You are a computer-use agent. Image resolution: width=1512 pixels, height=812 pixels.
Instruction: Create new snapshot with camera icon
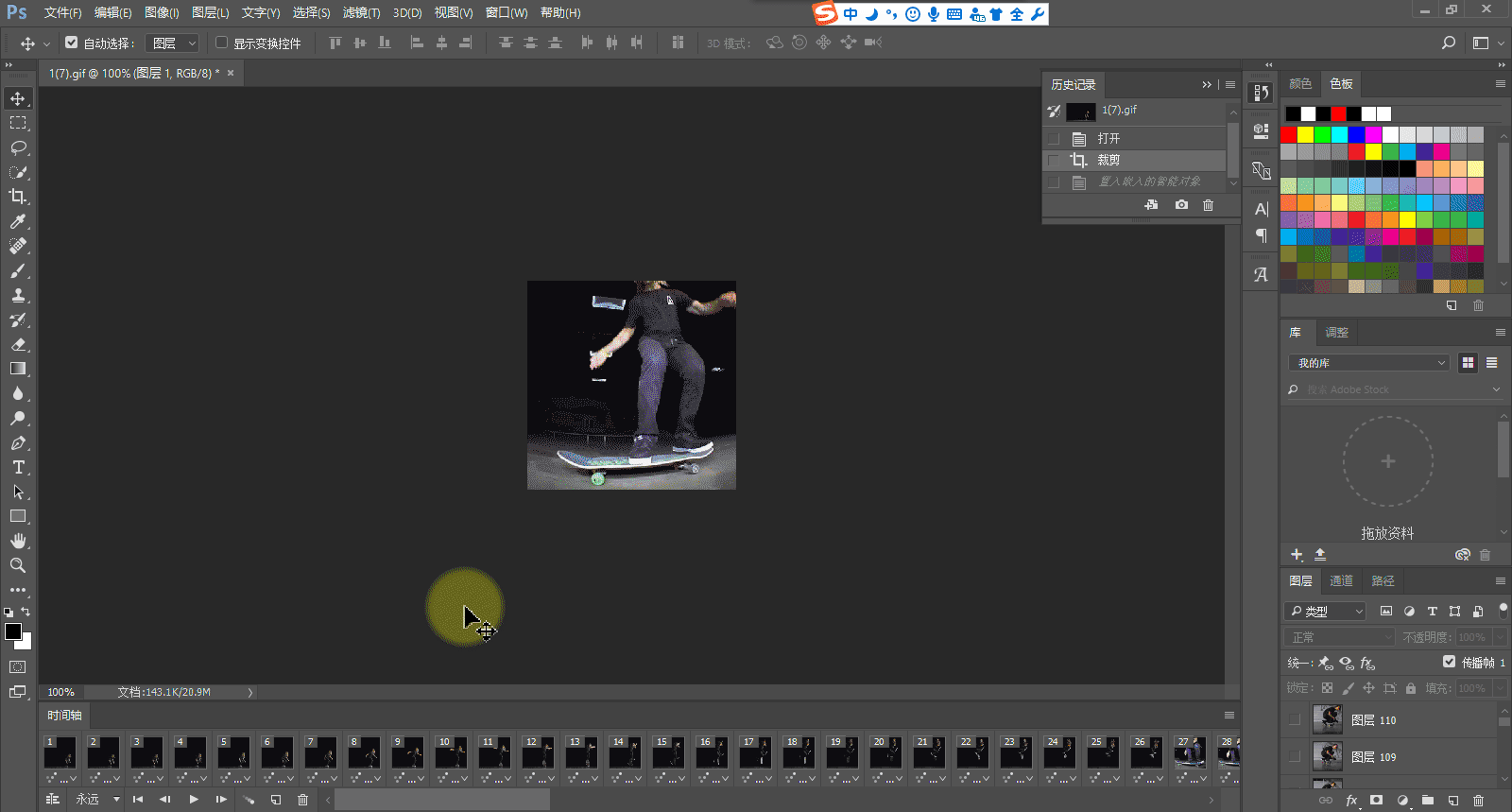[x=1181, y=205]
